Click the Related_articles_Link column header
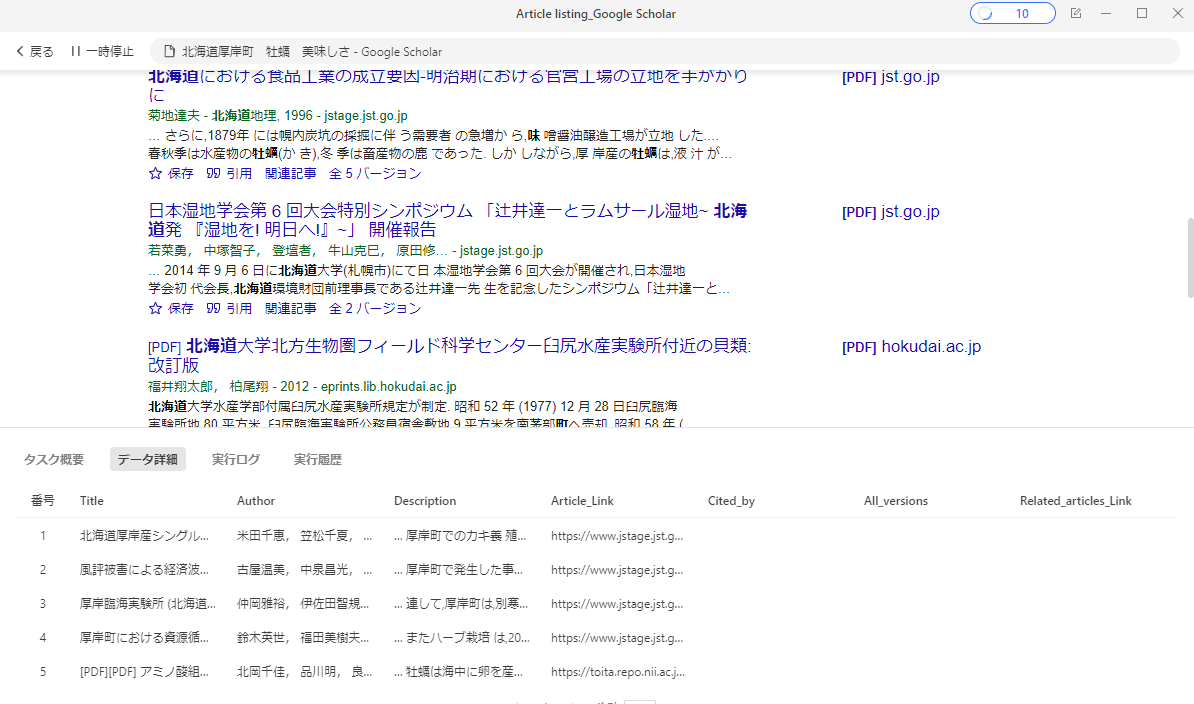 point(1075,501)
